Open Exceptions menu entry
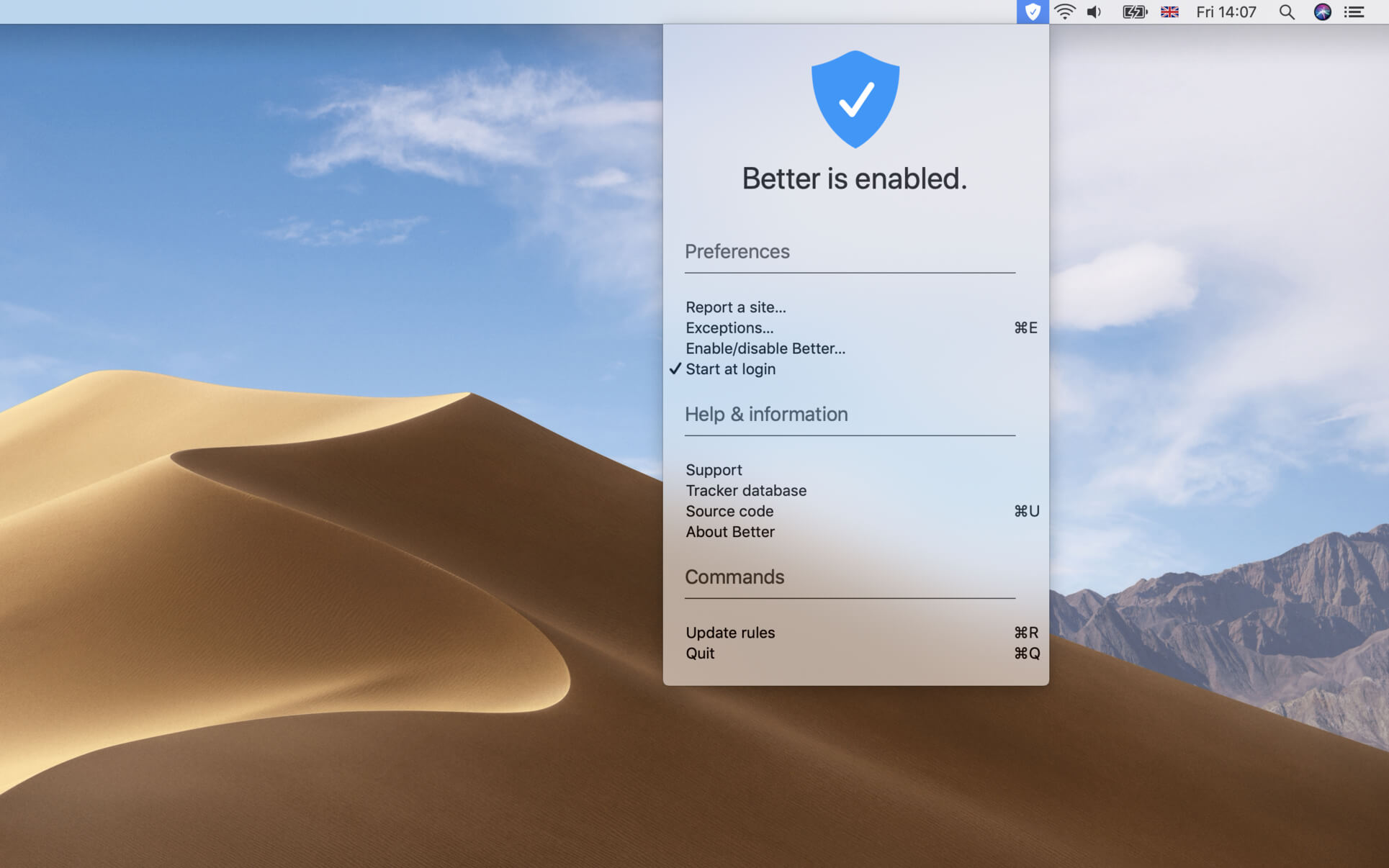The height and width of the screenshot is (868, 1389). click(x=729, y=328)
